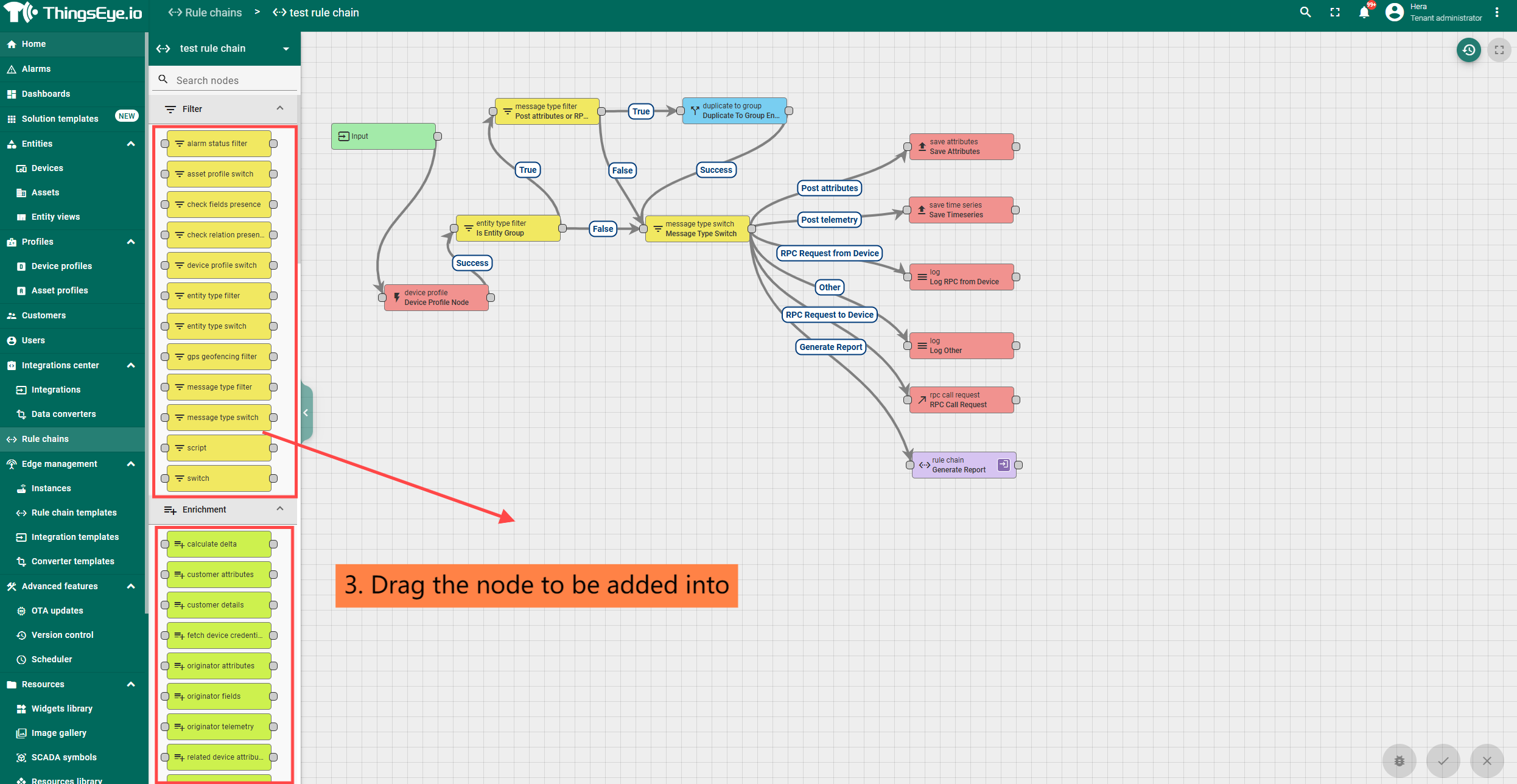Toggle fullscreen mode in the top bar
The height and width of the screenshot is (784, 1517).
tap(1335, 12)
